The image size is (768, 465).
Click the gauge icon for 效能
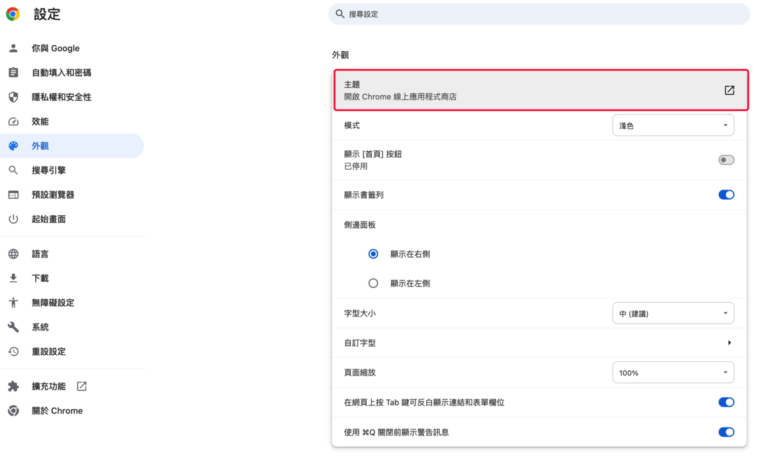pos(13,121)
